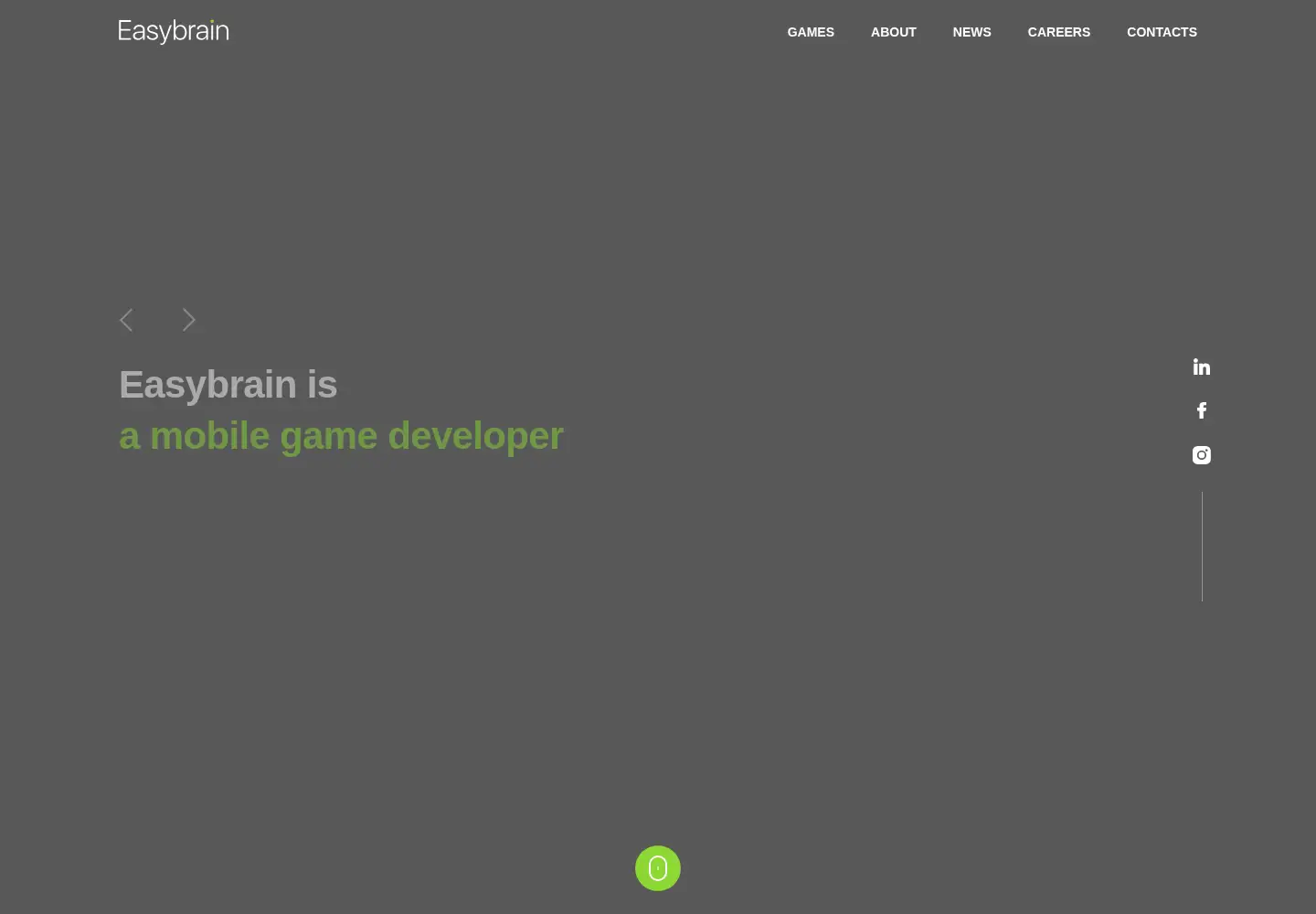Open the Contacts page
This screenshot has height=914, width=1316.
[1162, 32]
